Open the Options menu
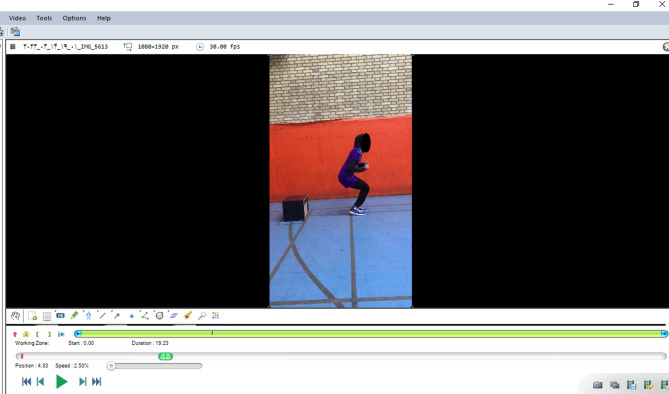669x394 pixels. tap(74, 18)
